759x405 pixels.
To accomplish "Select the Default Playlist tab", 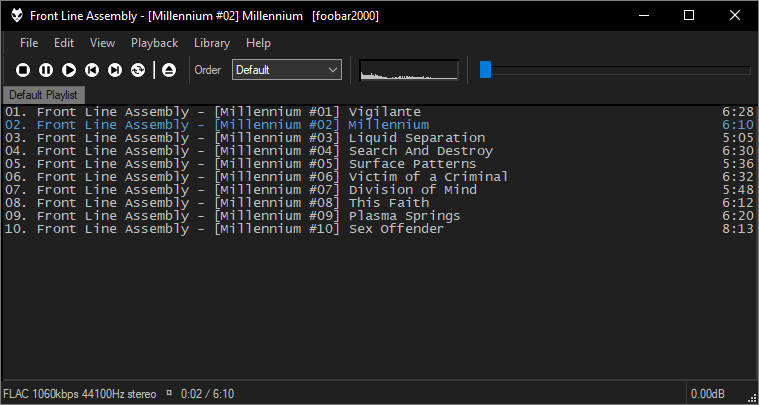I will (x=43, y=94).
